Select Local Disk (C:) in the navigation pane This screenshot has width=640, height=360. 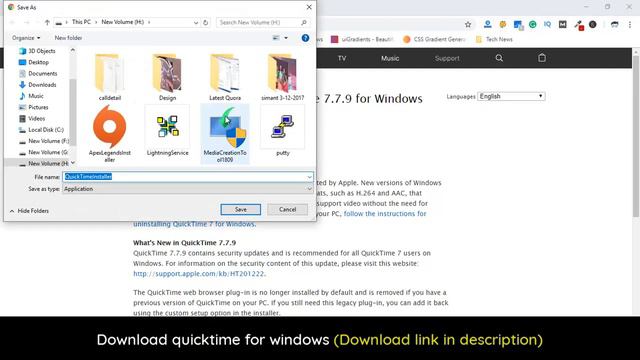41,130
